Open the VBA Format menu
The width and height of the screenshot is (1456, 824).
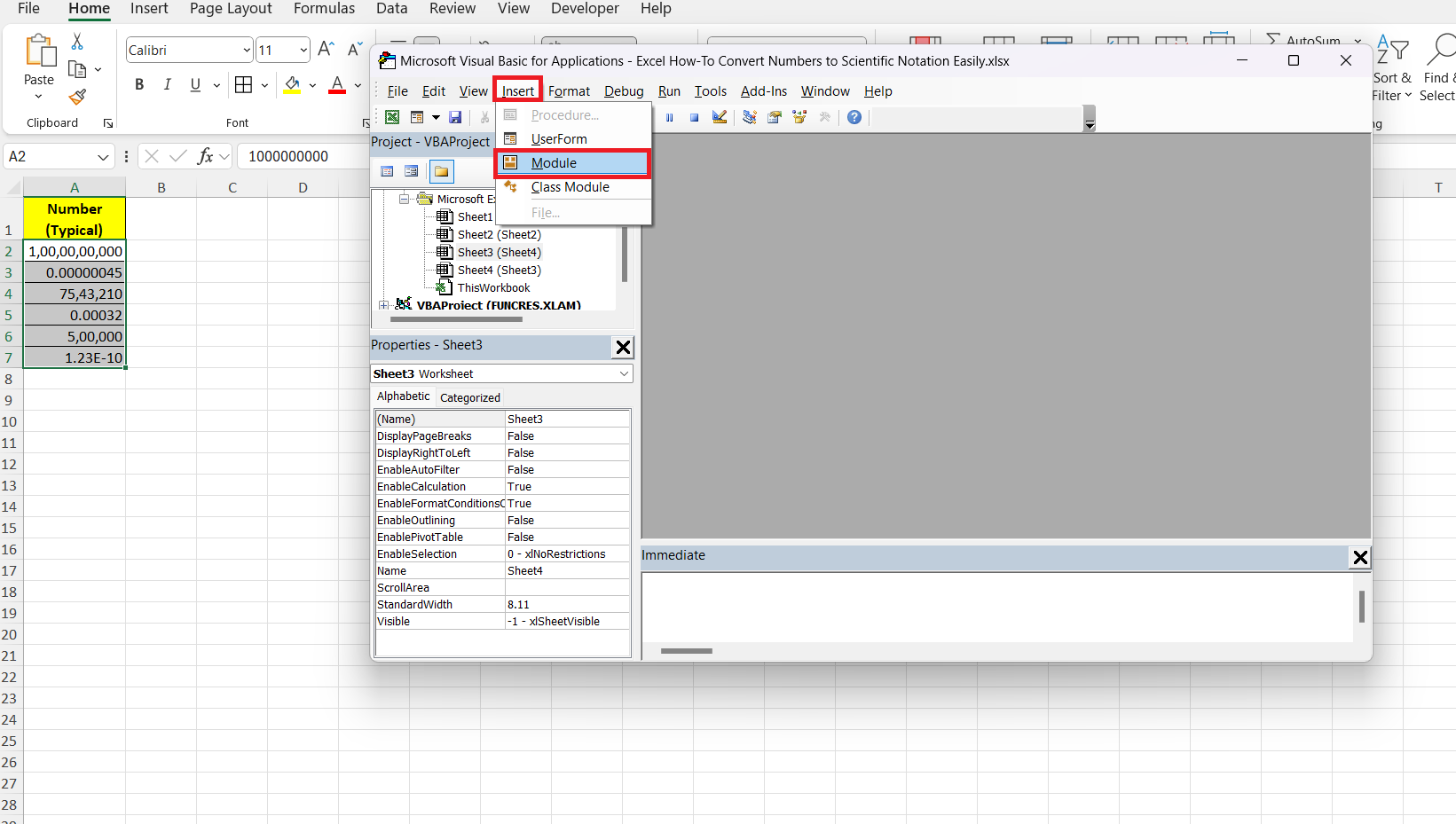pyautogui.click(x=569, y=91)
